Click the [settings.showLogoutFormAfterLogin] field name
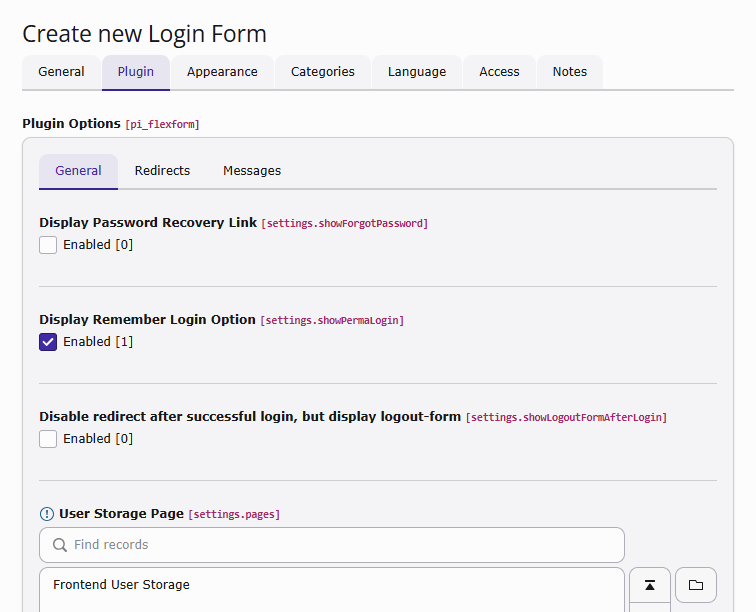Viewport: 756px width, 612px height. coord(567,417)
